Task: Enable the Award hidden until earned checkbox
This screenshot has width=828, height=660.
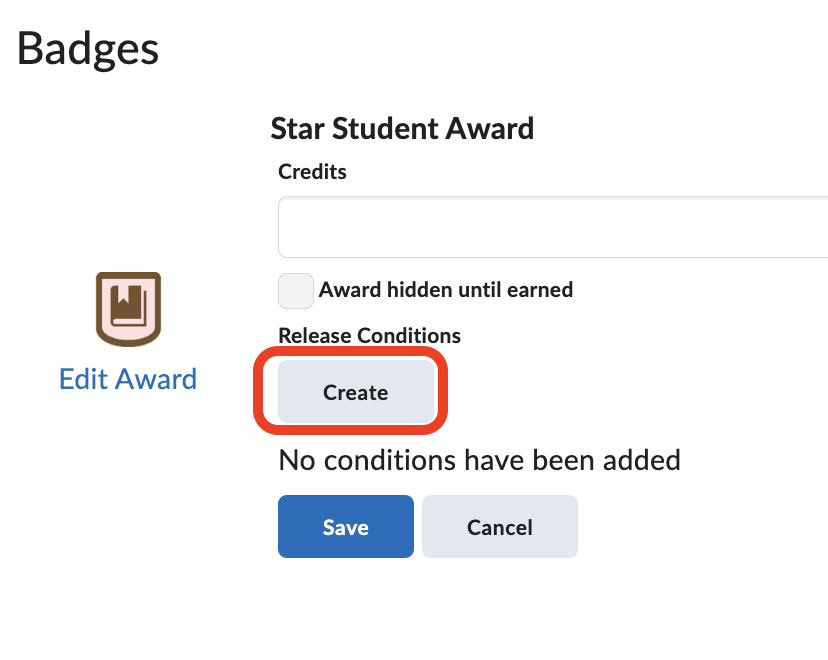Action: coord(295,291)
